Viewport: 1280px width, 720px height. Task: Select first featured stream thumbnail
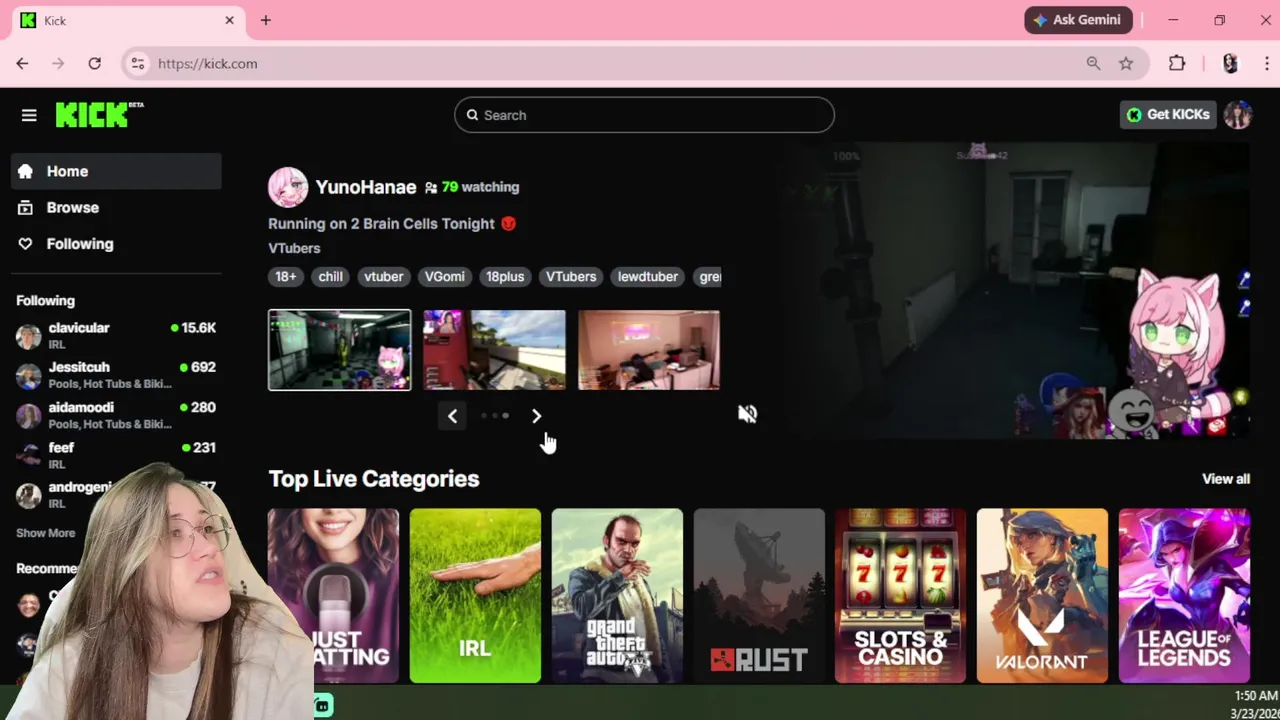click(339, 350)
